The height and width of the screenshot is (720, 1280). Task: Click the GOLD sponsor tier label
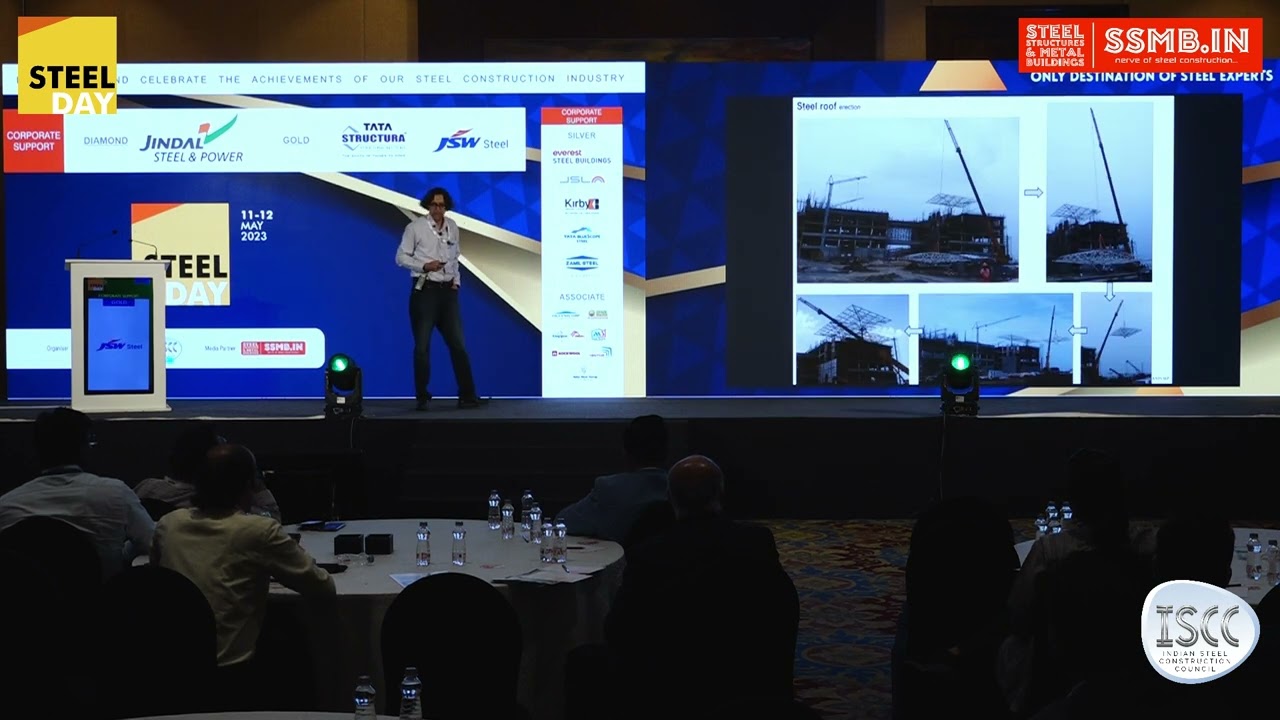(x=296, y=141)
